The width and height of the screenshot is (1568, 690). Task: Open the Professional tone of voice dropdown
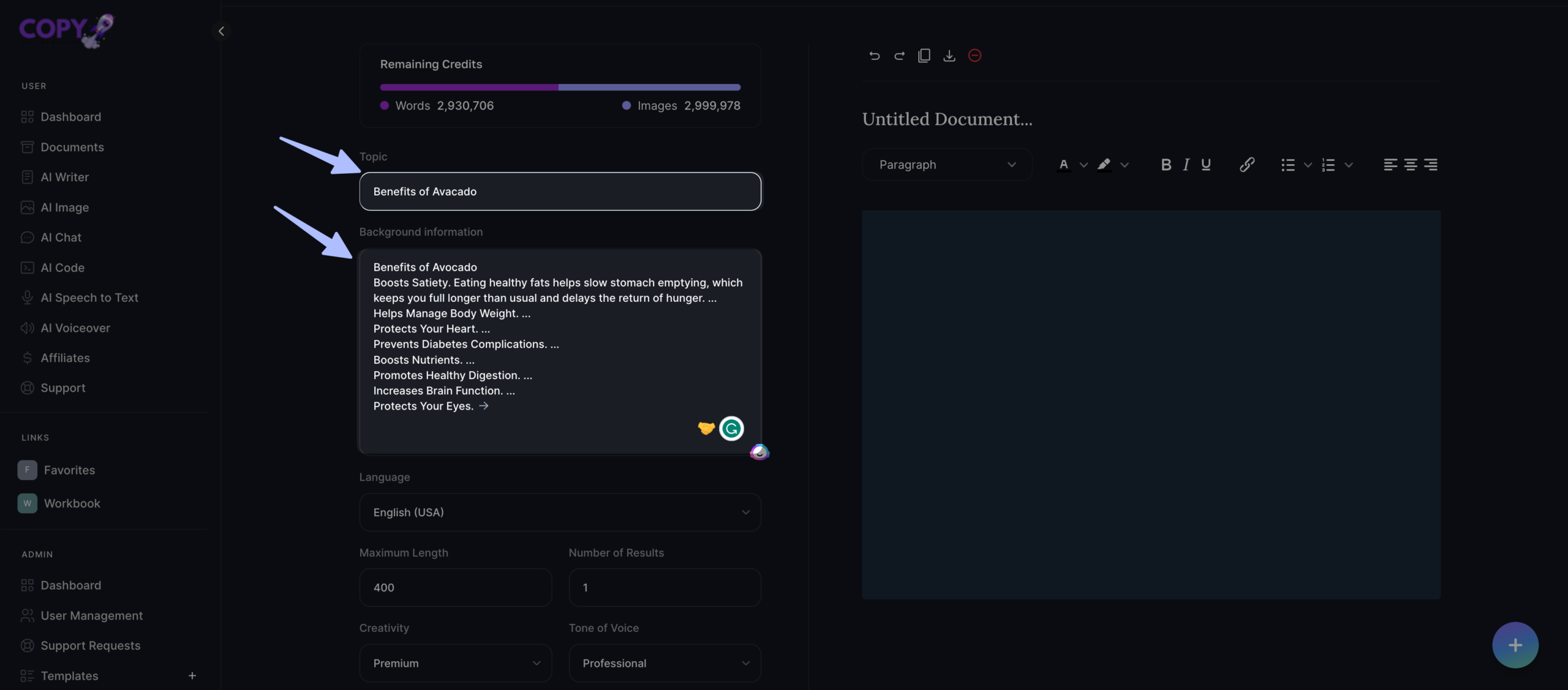click(x=665, y=663)
